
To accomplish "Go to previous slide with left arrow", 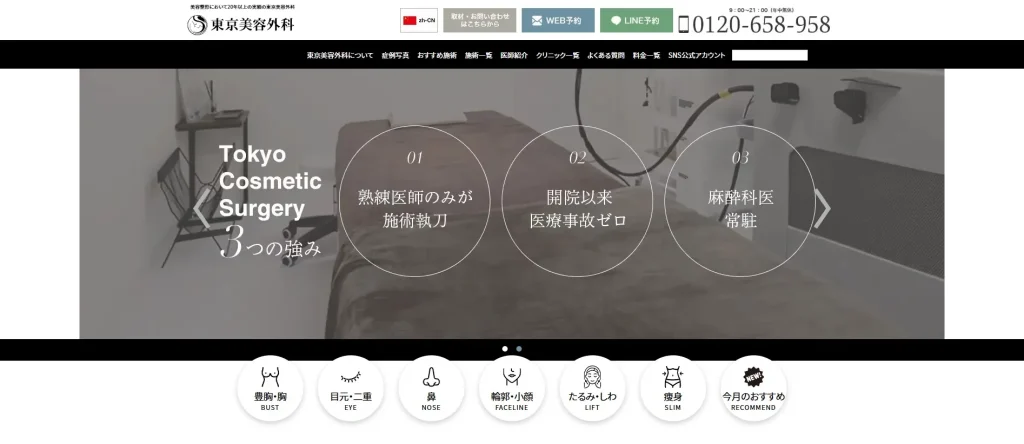I will 202,209.
